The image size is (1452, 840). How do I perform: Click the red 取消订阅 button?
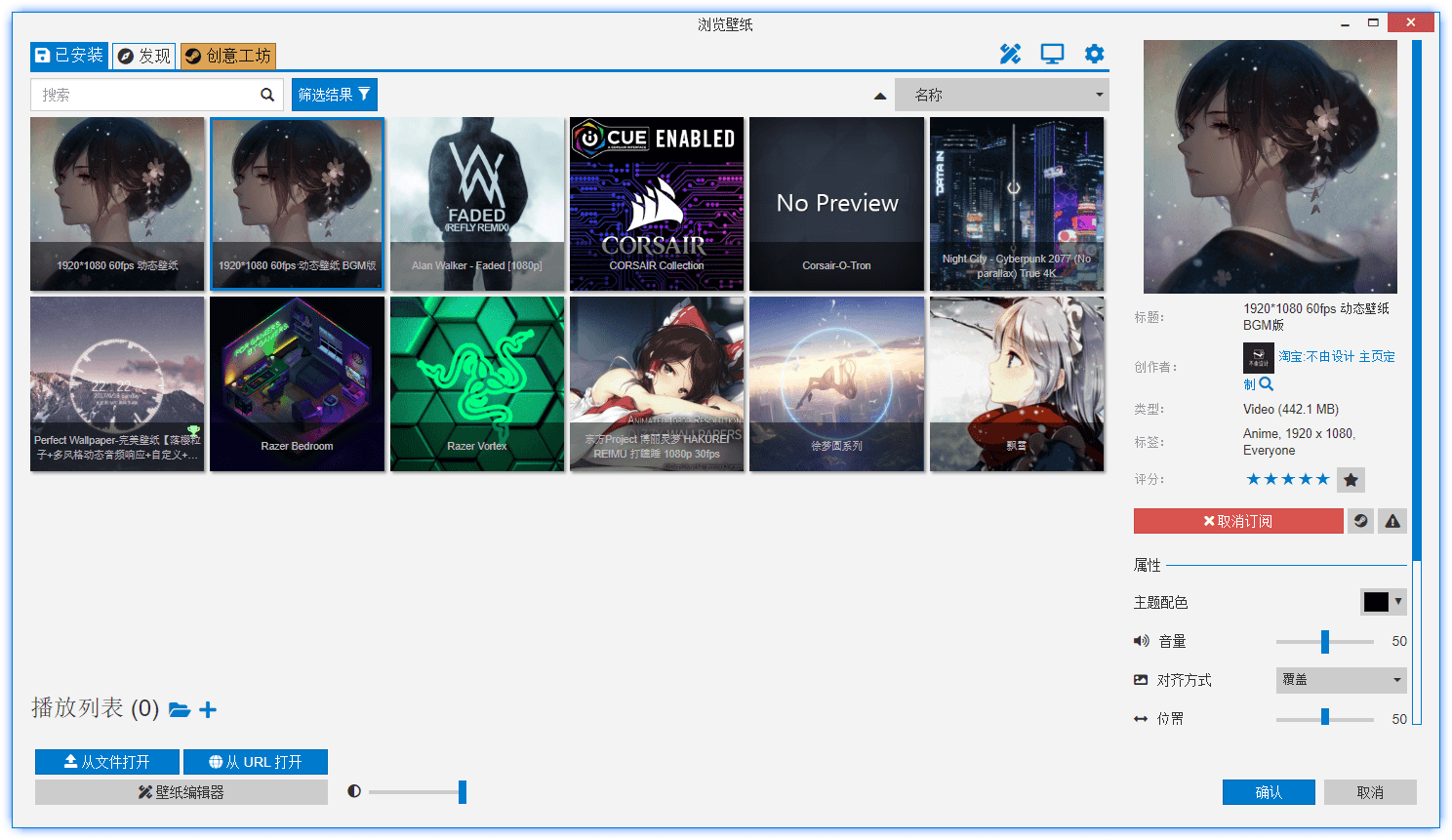click(1237, 521)
